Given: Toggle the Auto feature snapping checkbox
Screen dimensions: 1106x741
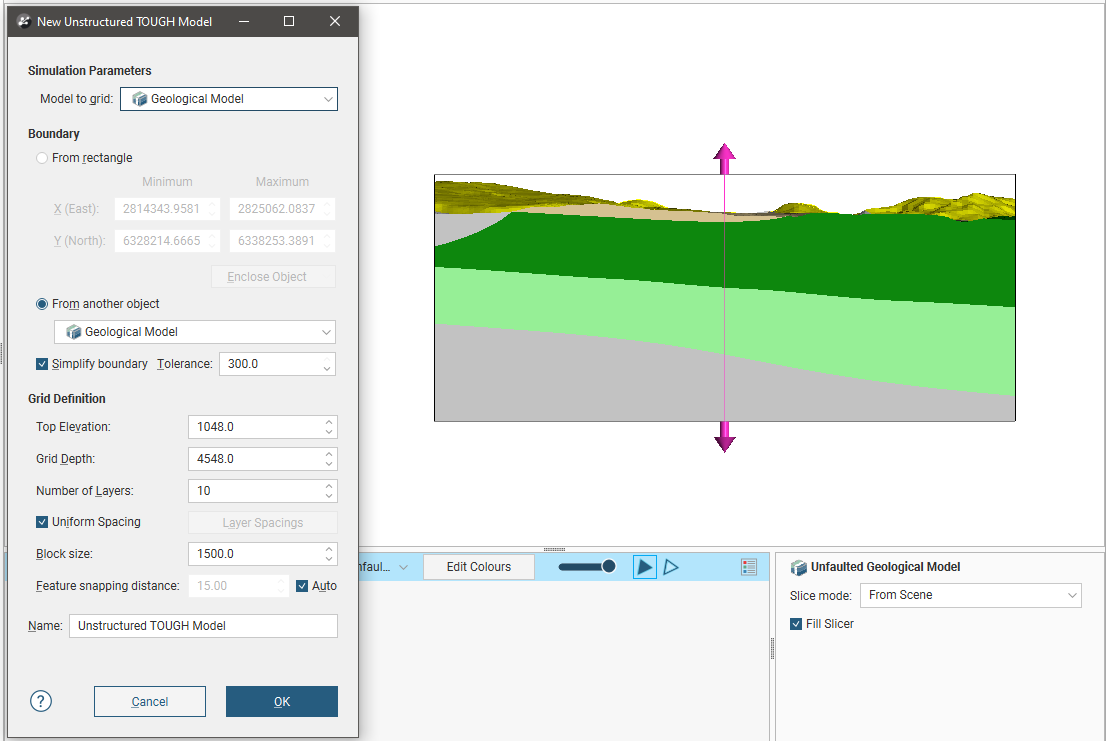Looking at the screenshot, I should click(x=303, y=586).
